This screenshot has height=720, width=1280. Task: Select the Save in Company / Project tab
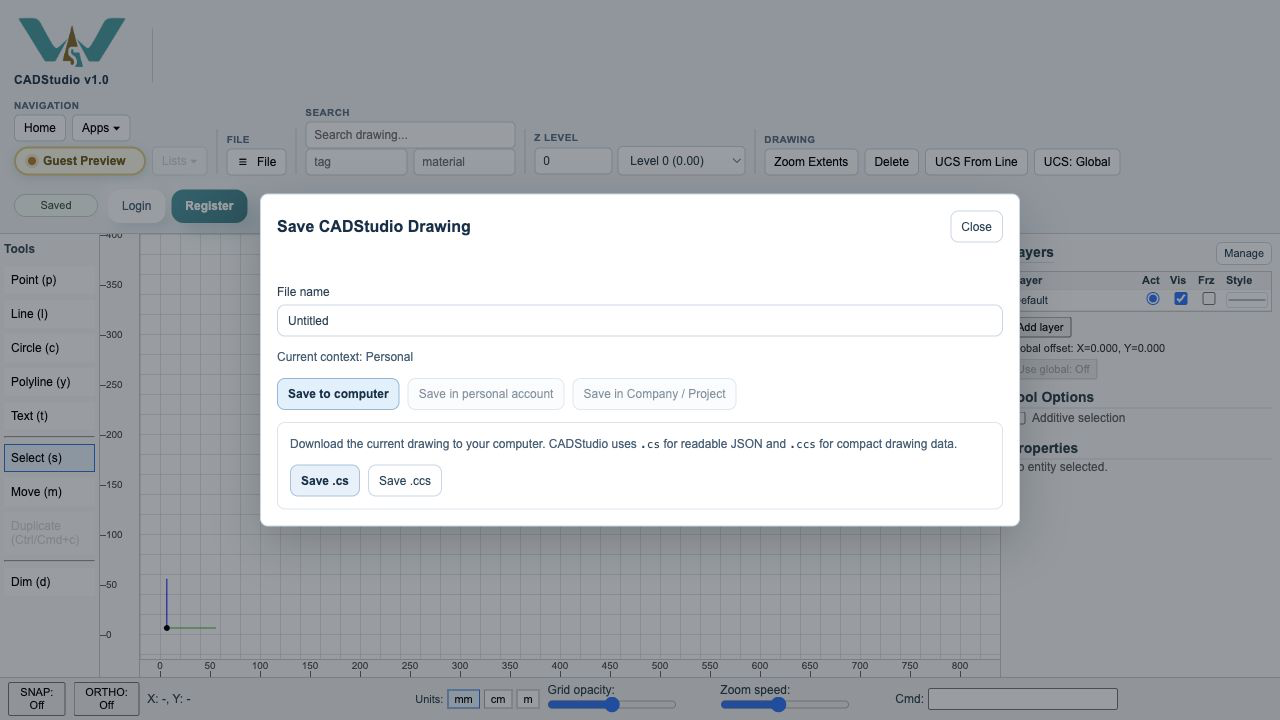pos(654,394)
